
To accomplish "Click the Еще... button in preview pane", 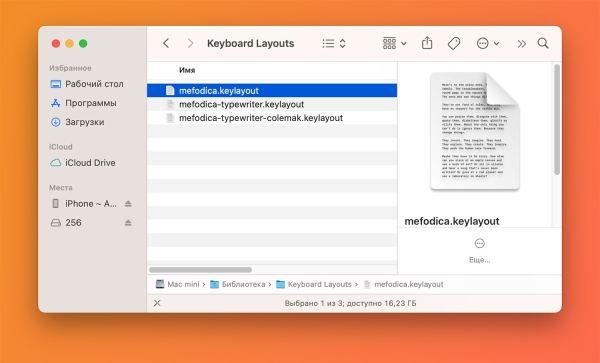I will point(479,251).
